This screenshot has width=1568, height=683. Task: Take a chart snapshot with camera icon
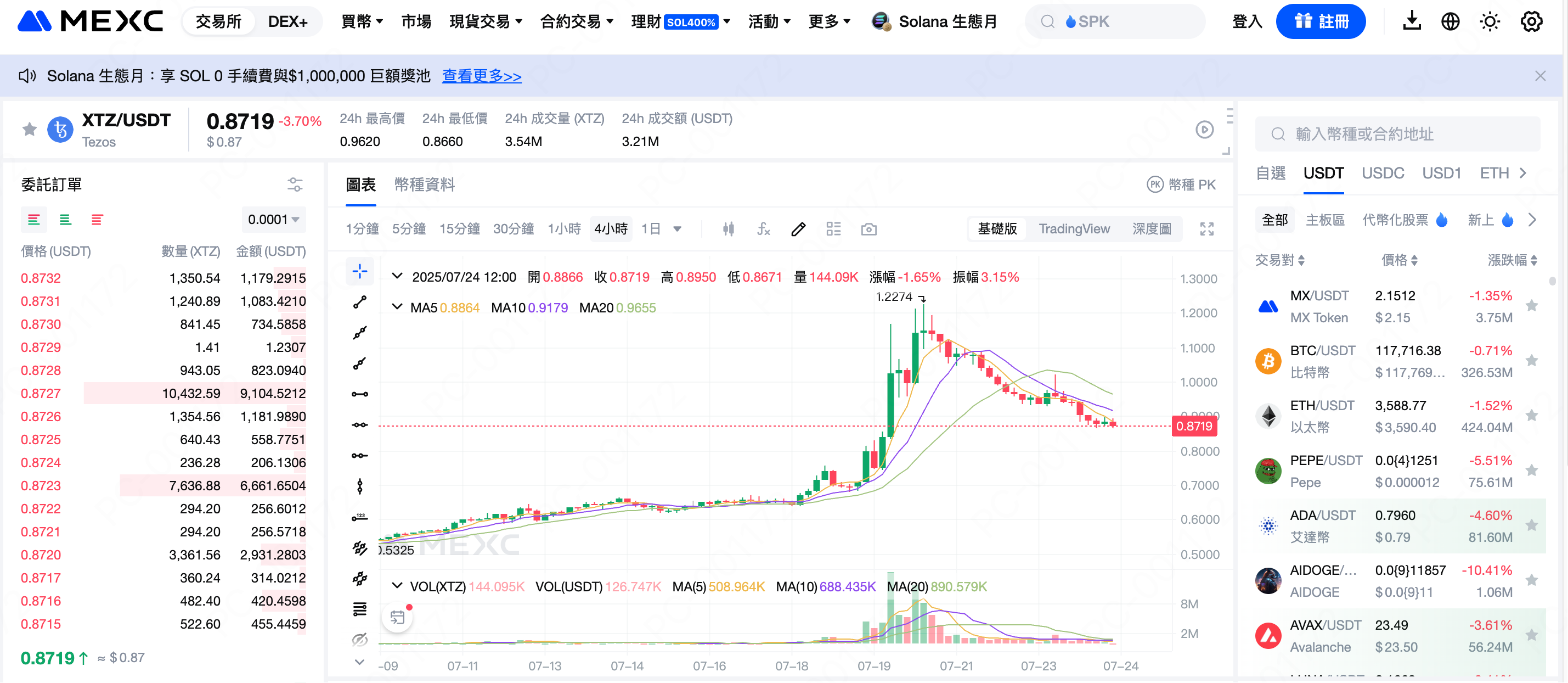868,229
